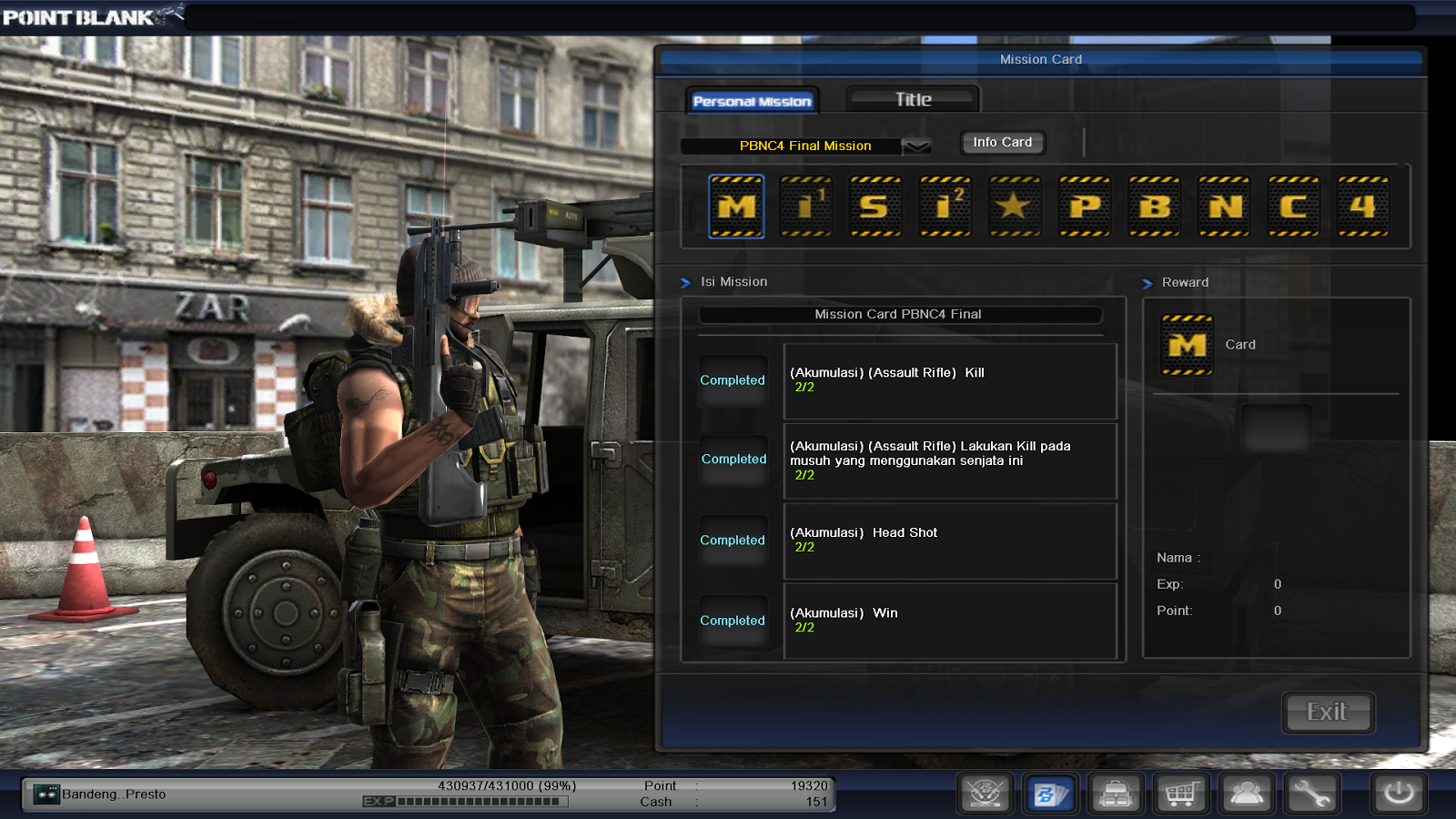The image size is (1456, 819).
Task: Open the blue Mission Card taskbar icon
Action: pyautogui.click(x=1048, y=793)
